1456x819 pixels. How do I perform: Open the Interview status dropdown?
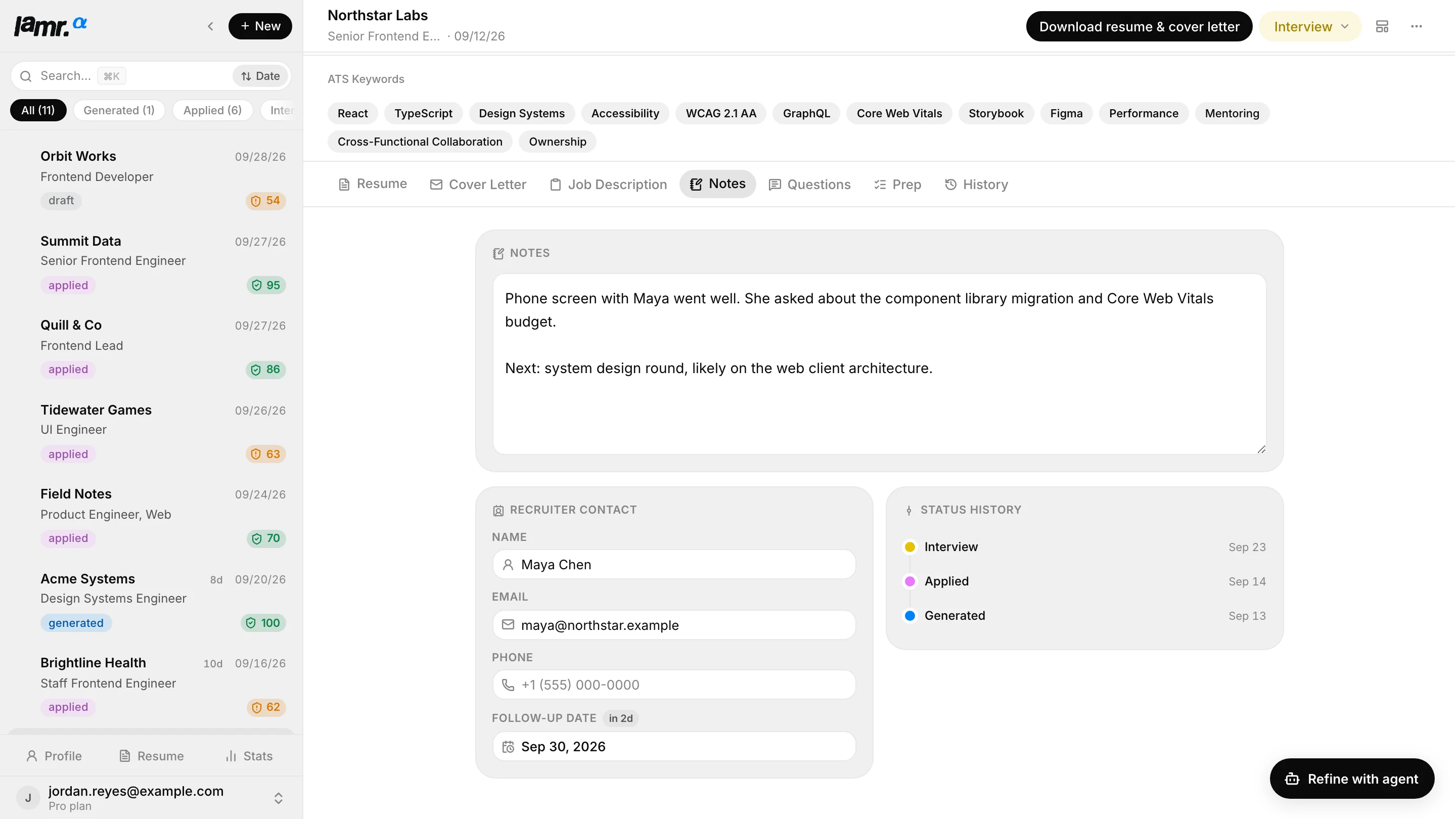click(1310, 27)
